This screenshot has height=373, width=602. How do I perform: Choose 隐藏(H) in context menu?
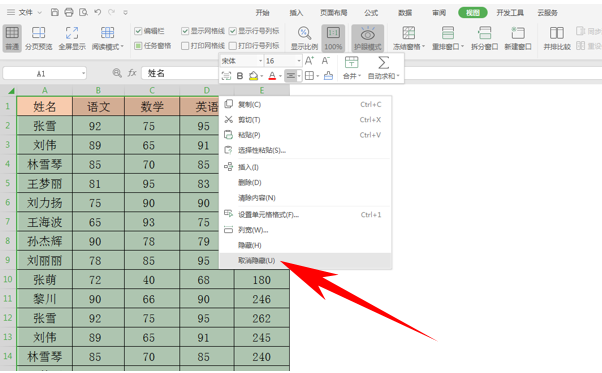(x=305, y=245)
